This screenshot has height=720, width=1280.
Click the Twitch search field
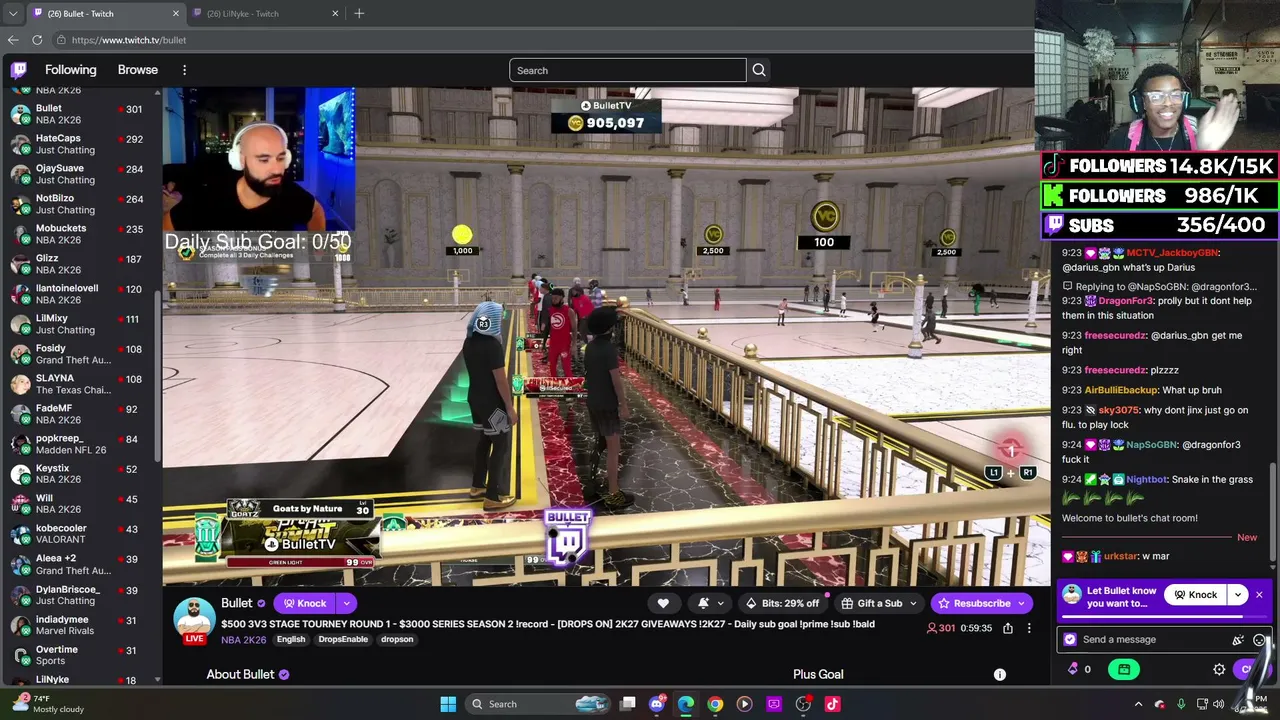coord(628,70)
